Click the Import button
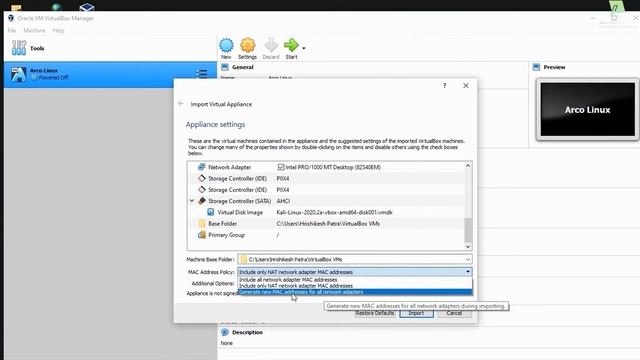 pos(416,313)
